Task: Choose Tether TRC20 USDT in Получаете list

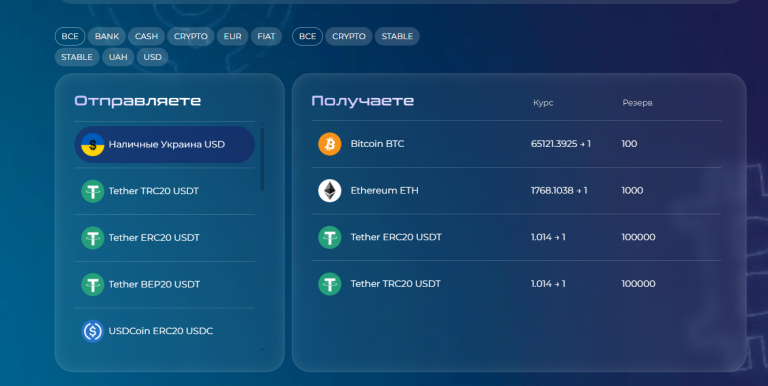Action: click(x=516, y=284)
